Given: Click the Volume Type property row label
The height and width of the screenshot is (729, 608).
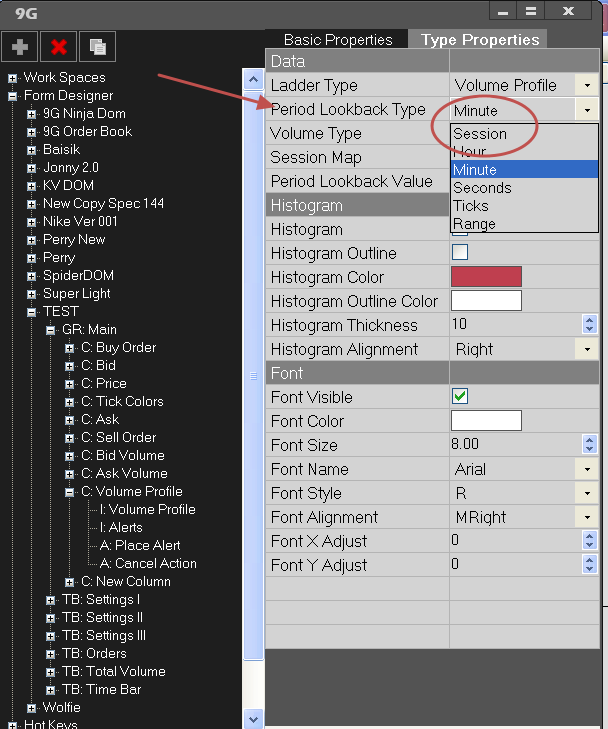Looking at the screenshot, I should click(316, 133).
